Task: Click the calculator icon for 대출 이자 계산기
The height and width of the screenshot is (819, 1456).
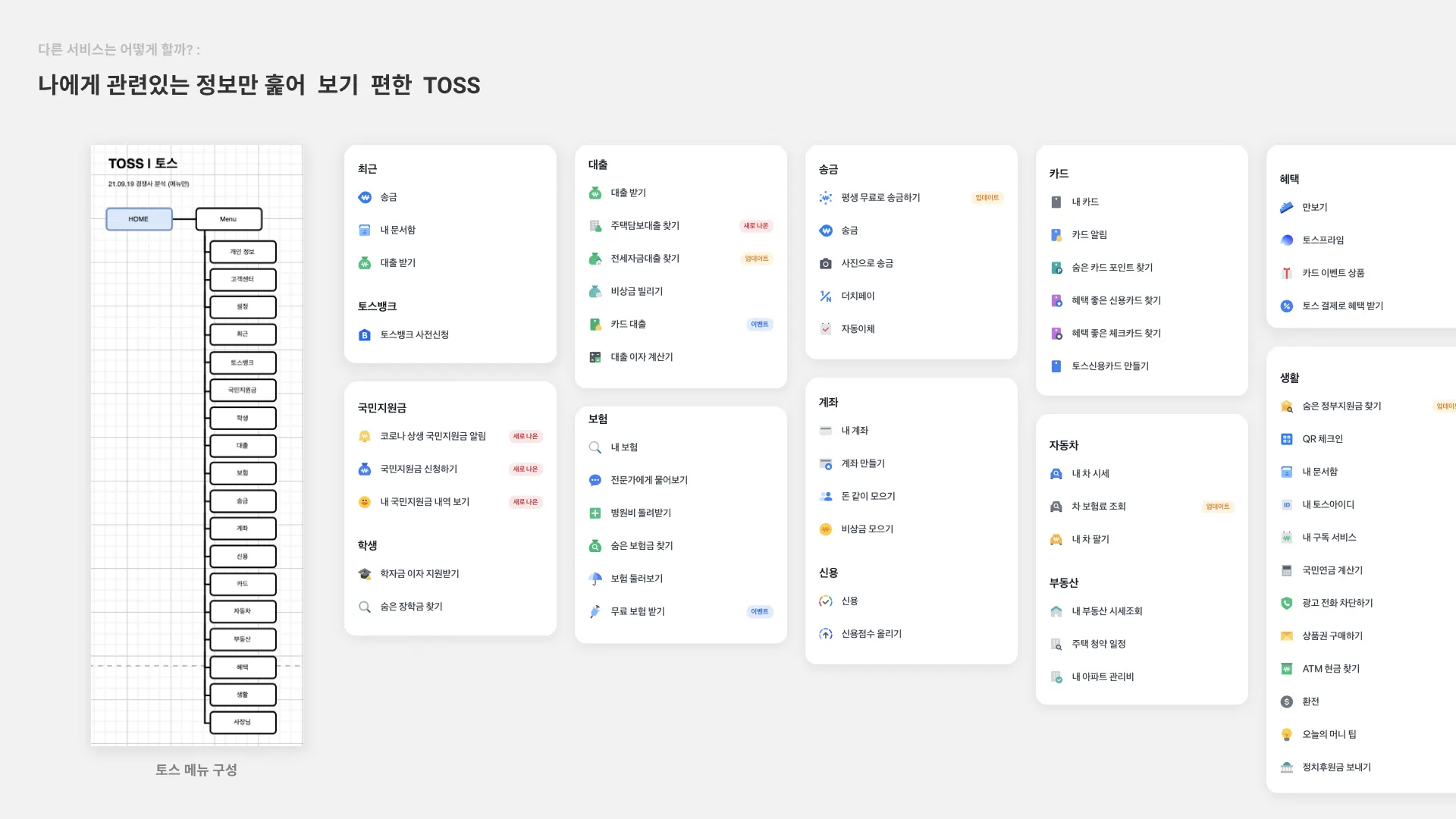Action: tap(595, 357)
